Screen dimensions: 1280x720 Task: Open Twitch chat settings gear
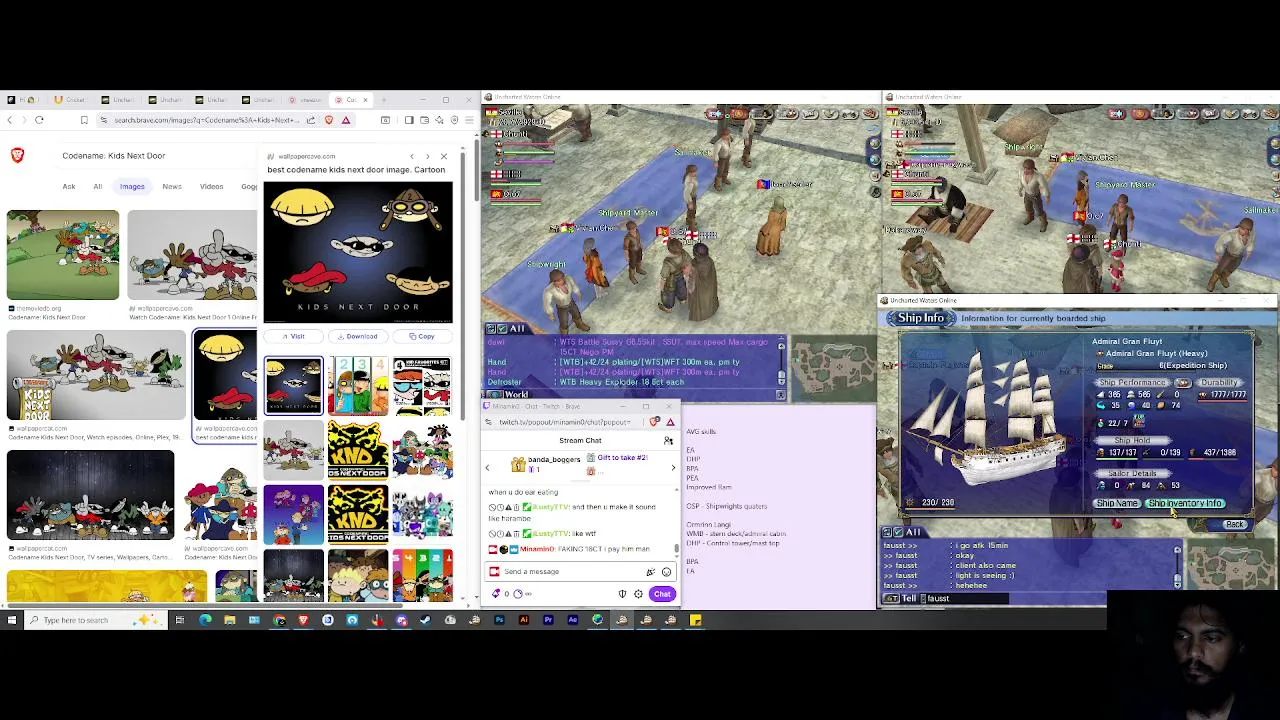tap(638, 594)
